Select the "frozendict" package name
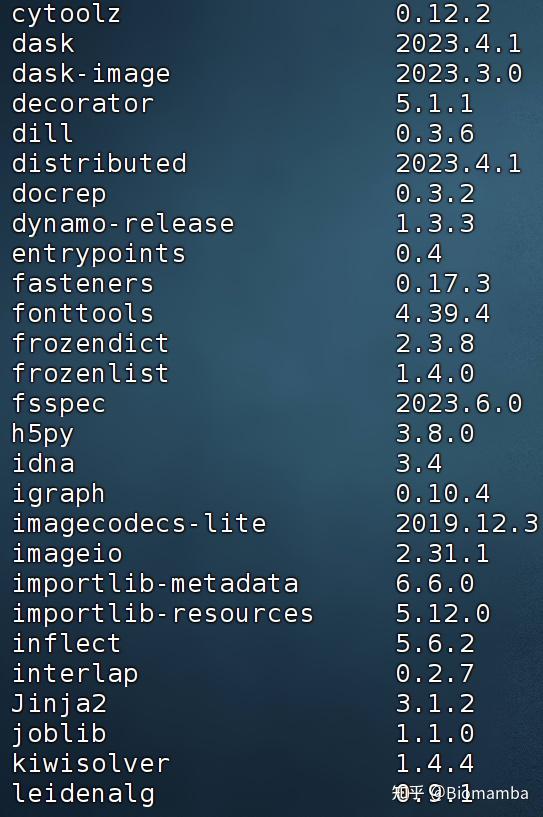543x817 pixels. click(90, 343)
